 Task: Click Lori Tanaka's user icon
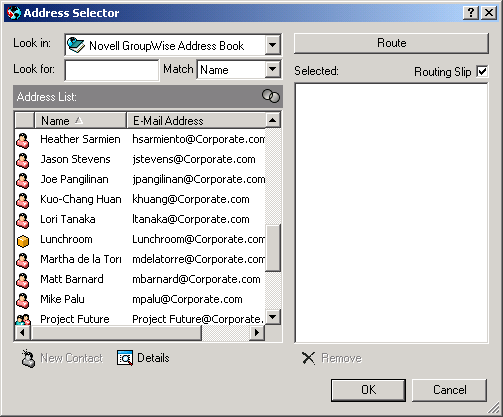pos(23,220)
